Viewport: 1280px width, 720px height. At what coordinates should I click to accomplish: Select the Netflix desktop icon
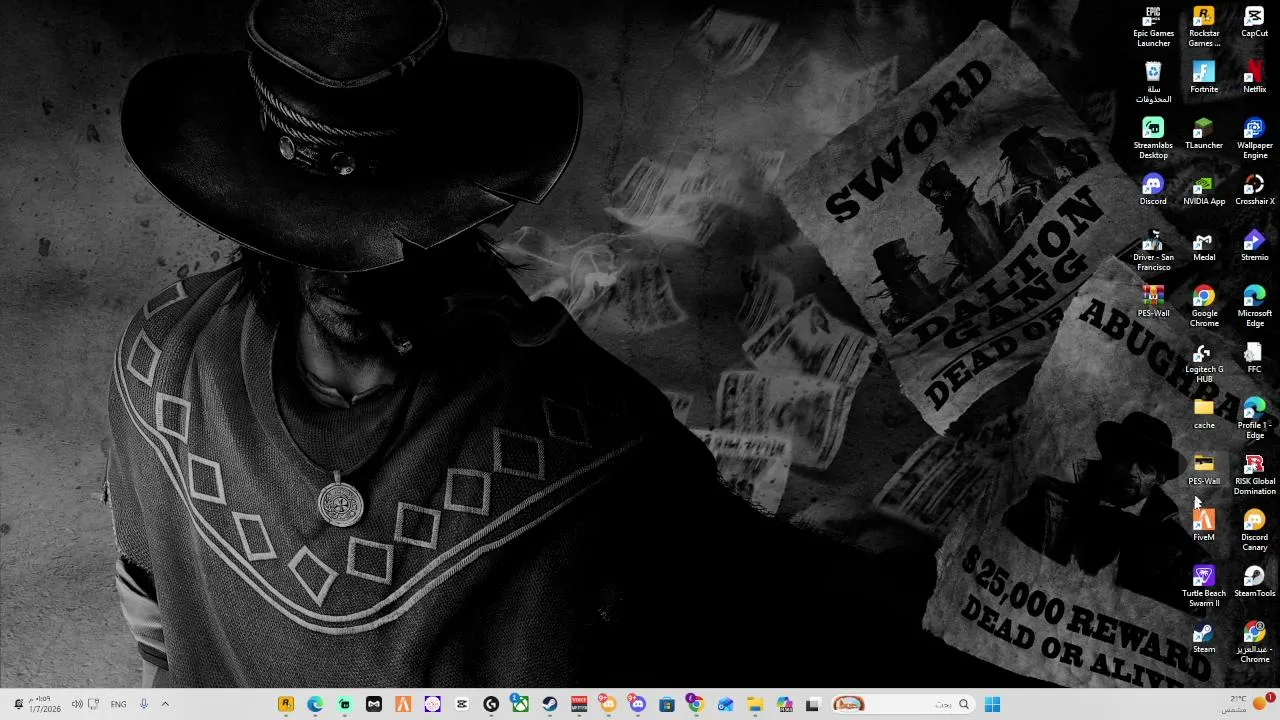click(1254, 78)
